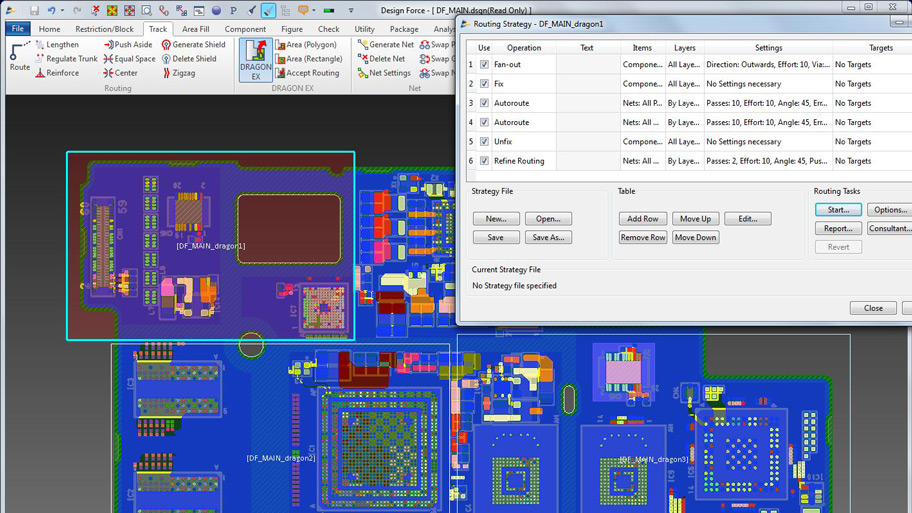
Task: Open Net Settings
Action: 384,73
